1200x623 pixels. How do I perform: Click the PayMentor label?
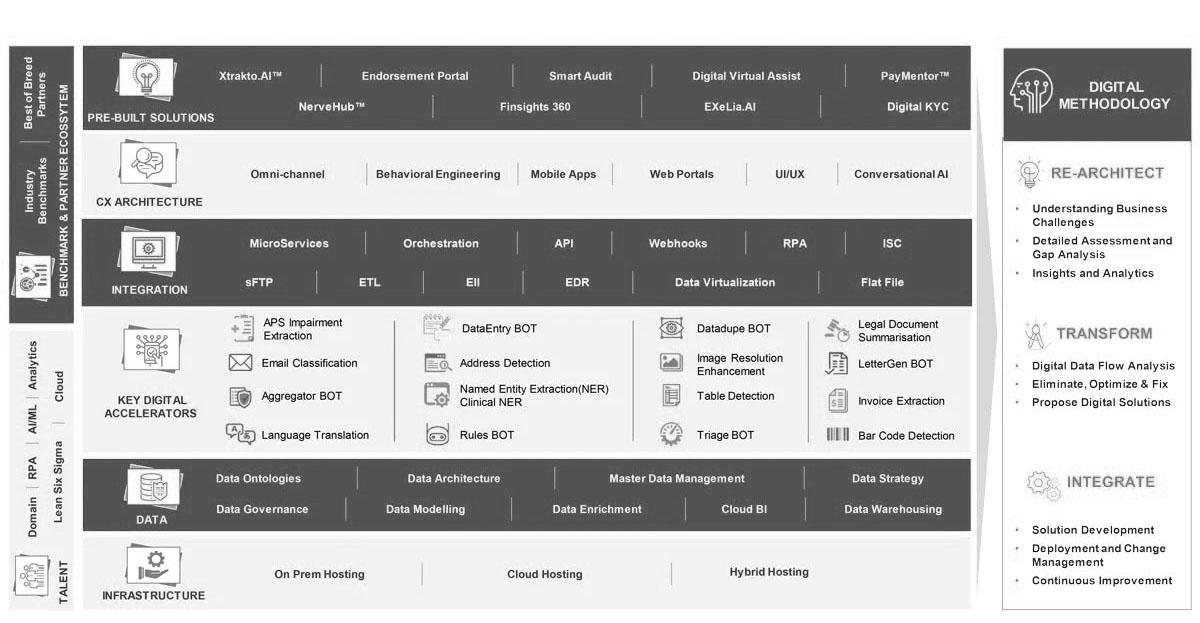tap(915, 76)
